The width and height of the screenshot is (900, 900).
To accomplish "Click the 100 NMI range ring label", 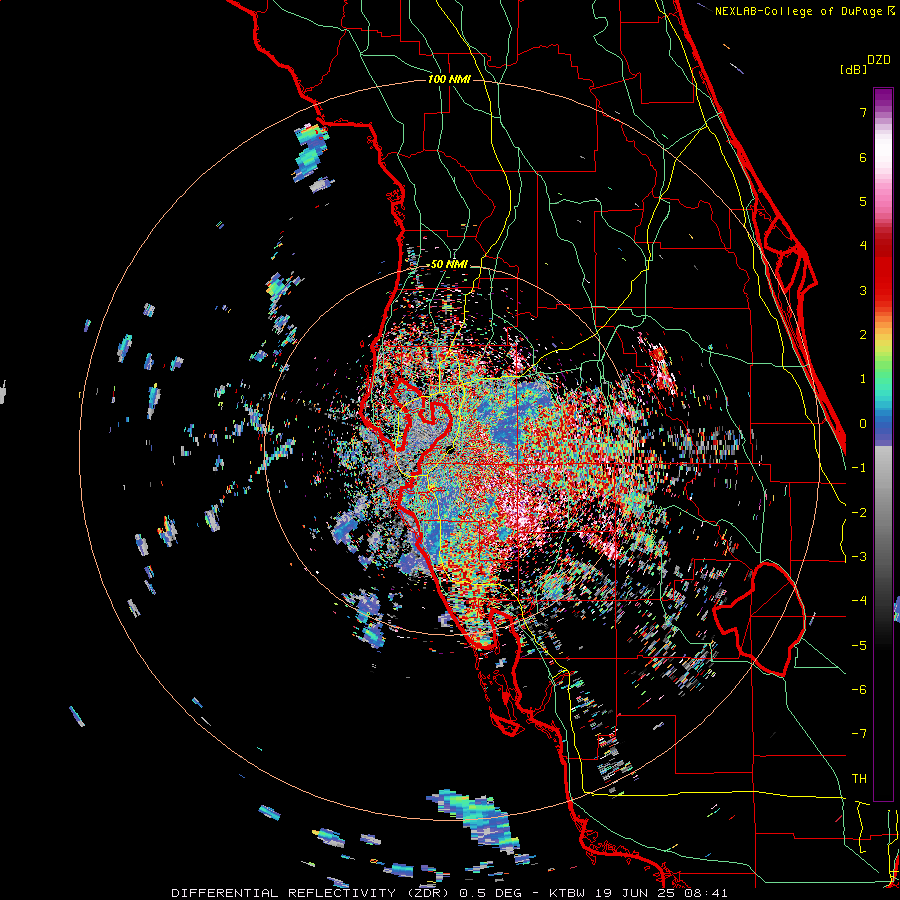I will (449, 79).
